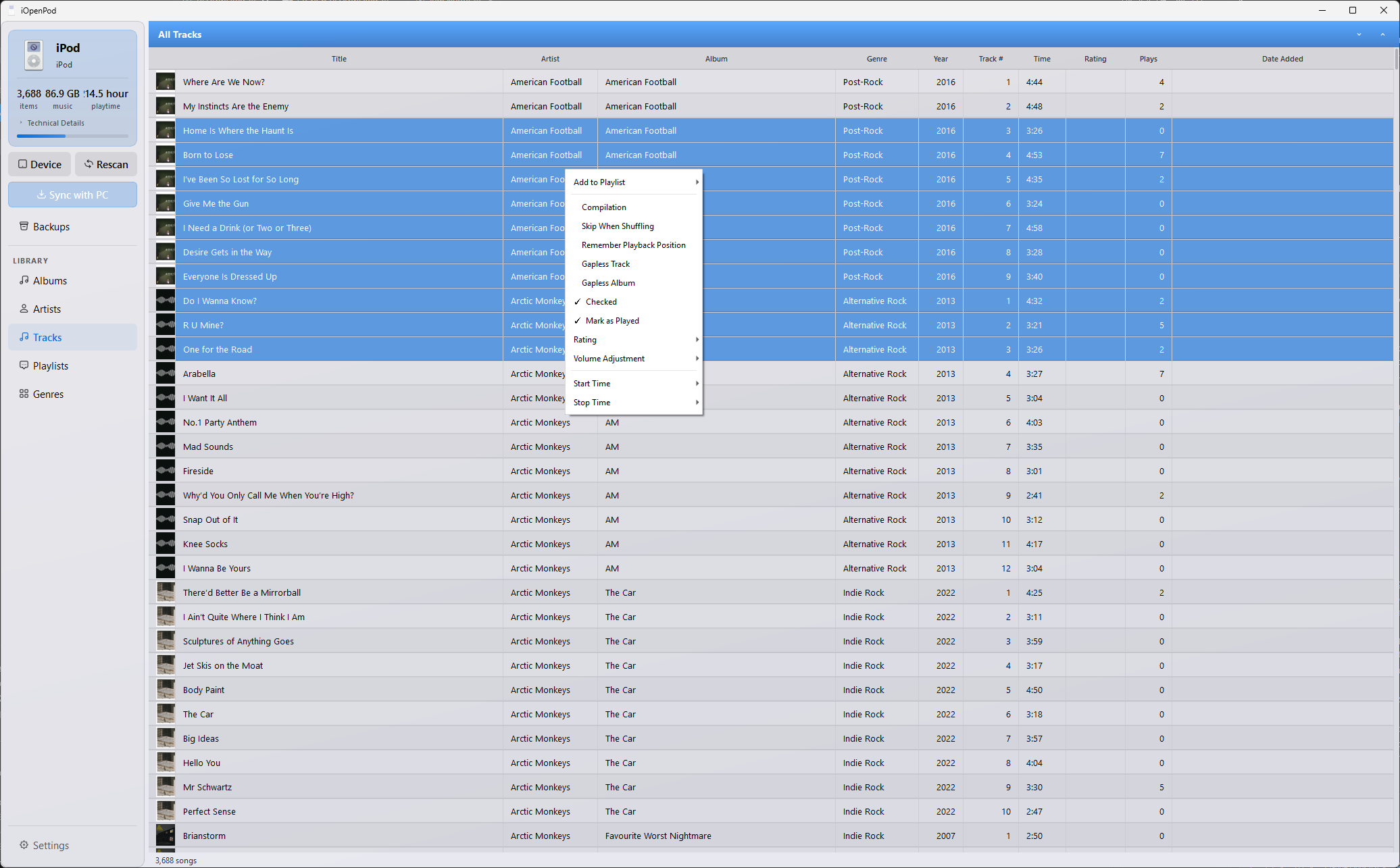Open the Albums library section
This screenshot has width=1400, height=868.
50,280
